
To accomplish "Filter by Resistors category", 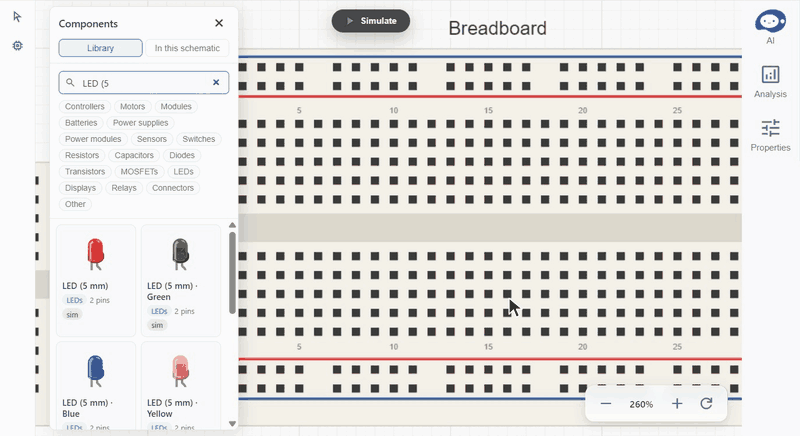I will pos(82,156).
